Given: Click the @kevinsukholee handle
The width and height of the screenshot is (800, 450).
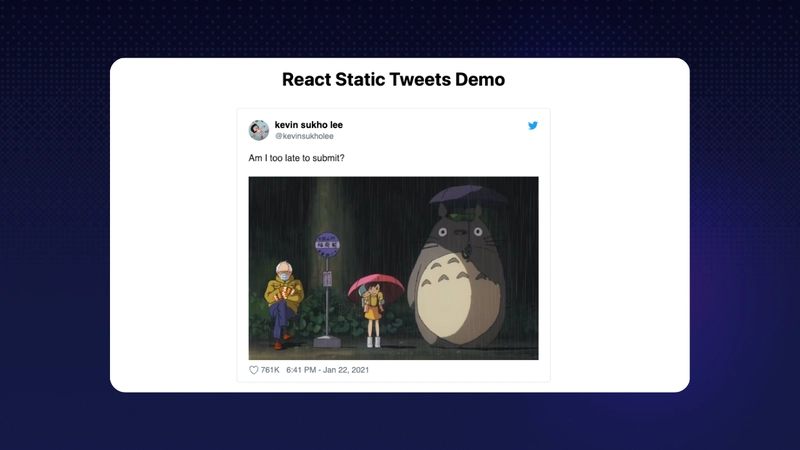Looking at the screenshot, I should tap(304, 136).
